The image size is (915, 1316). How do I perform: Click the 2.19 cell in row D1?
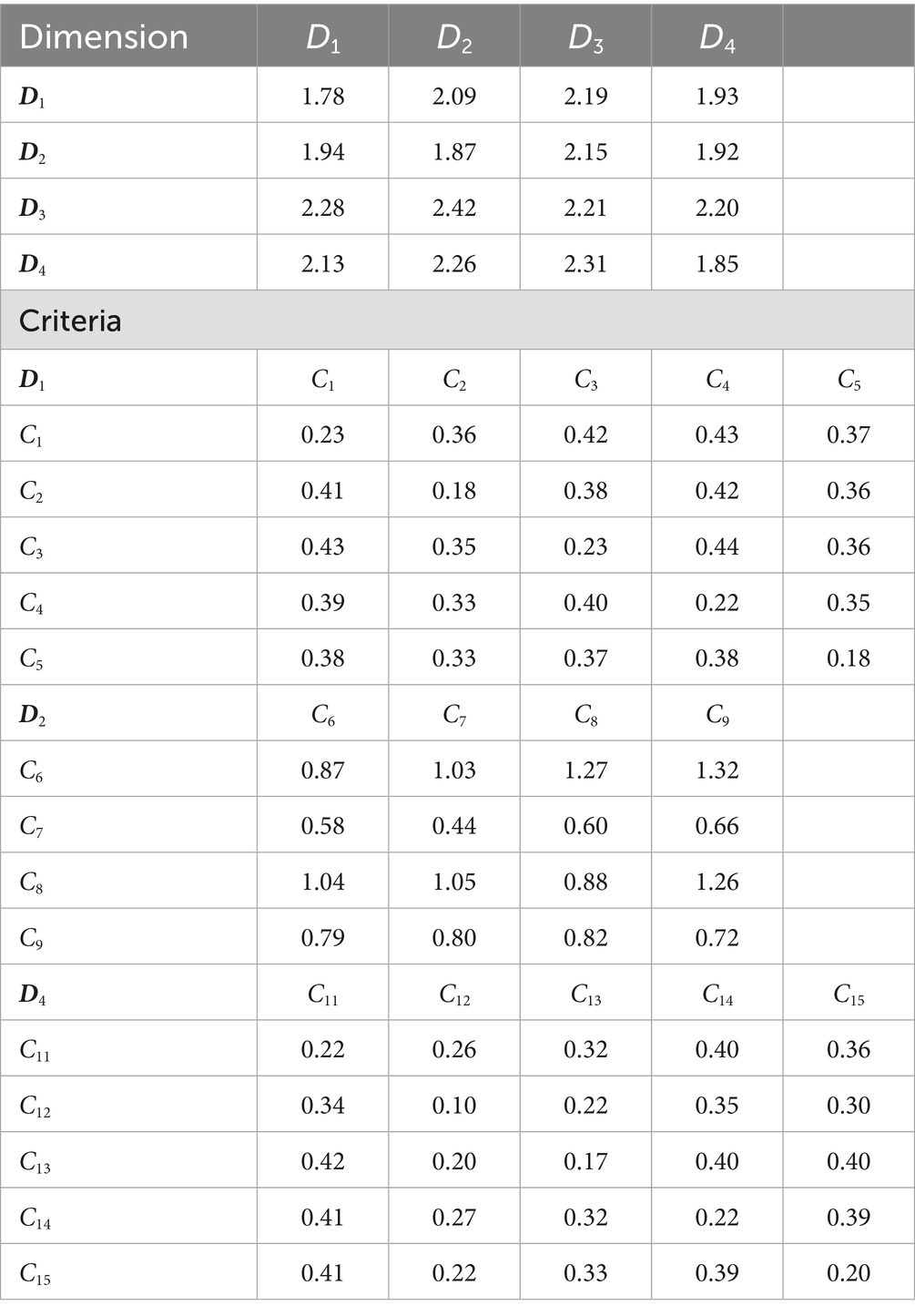585,96
